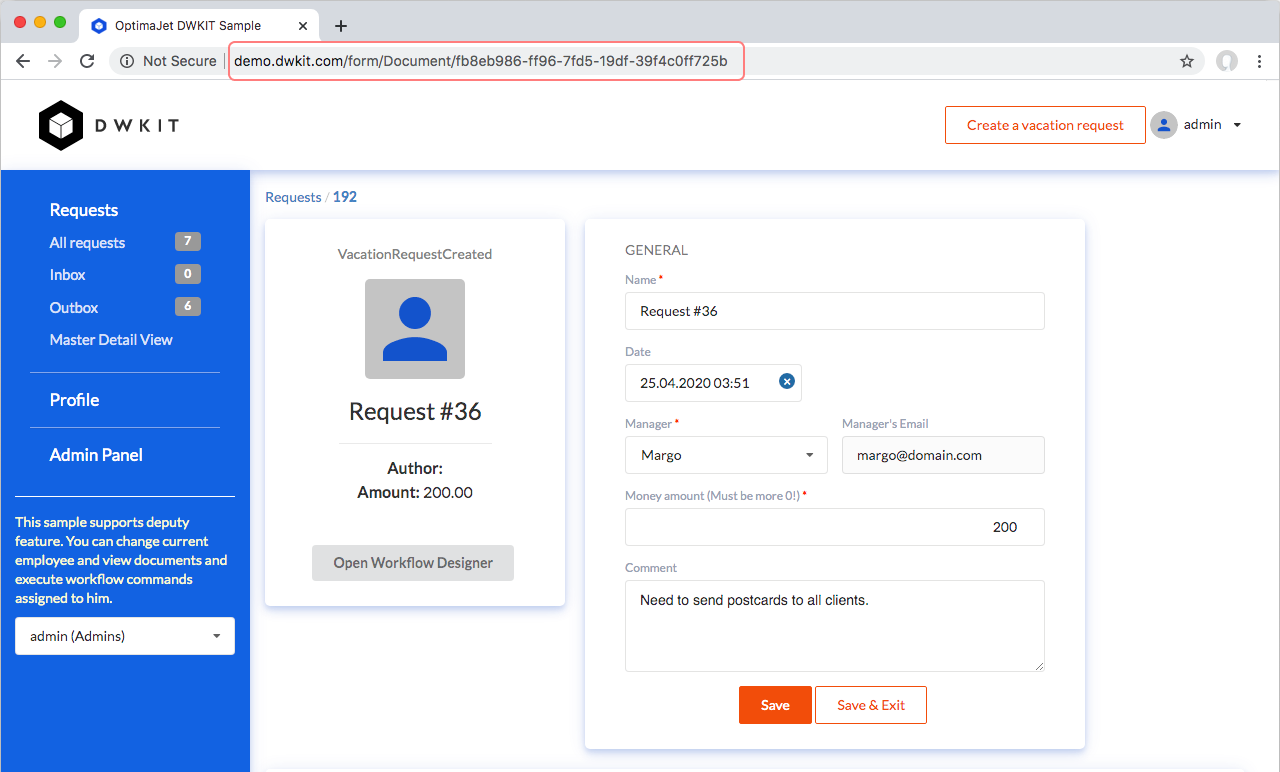The width and height of the screenshot is (1280, 772).
Task: Click the Not Secure info icon
Action: 127,61
